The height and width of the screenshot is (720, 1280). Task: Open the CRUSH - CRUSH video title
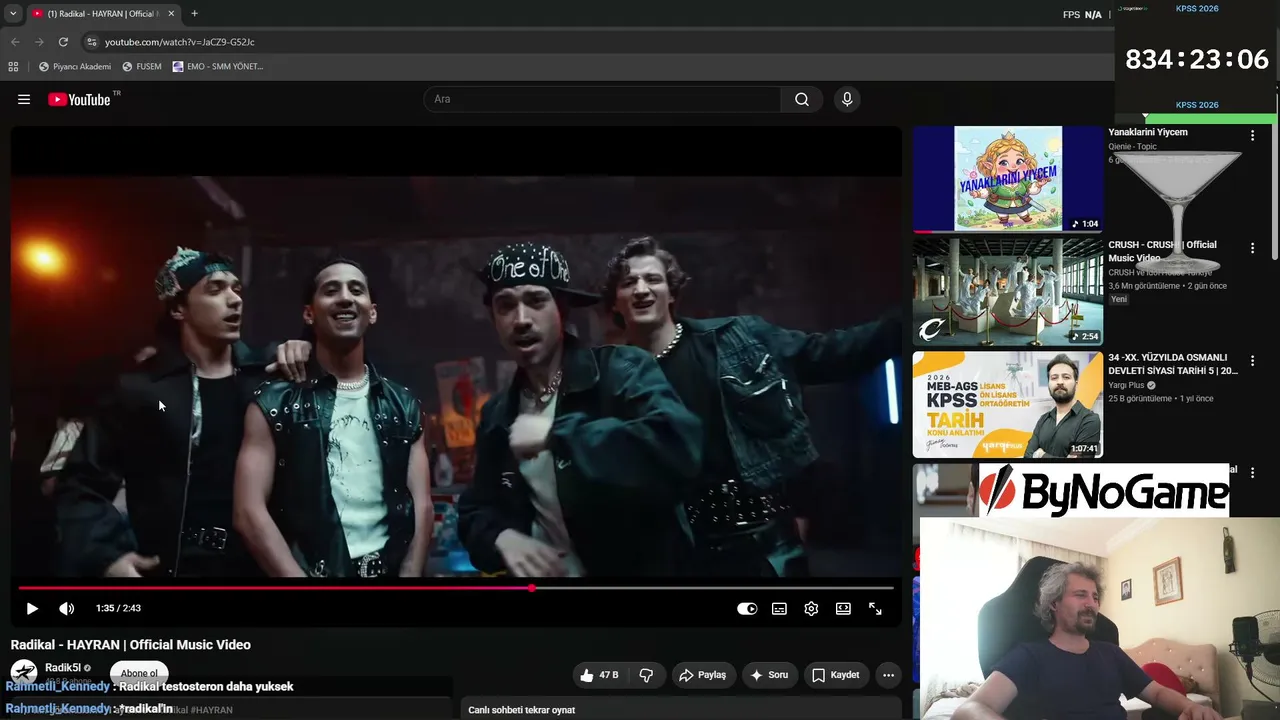1162,251
